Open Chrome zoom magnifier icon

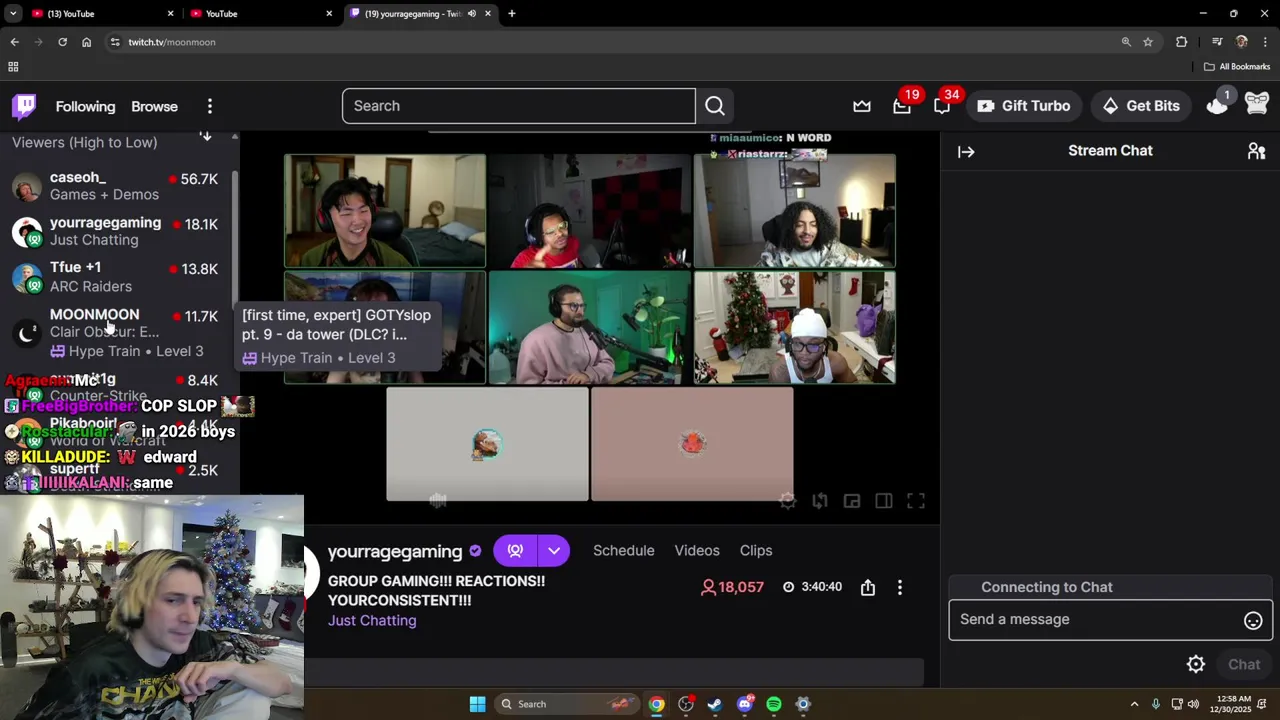(1126, 42)
